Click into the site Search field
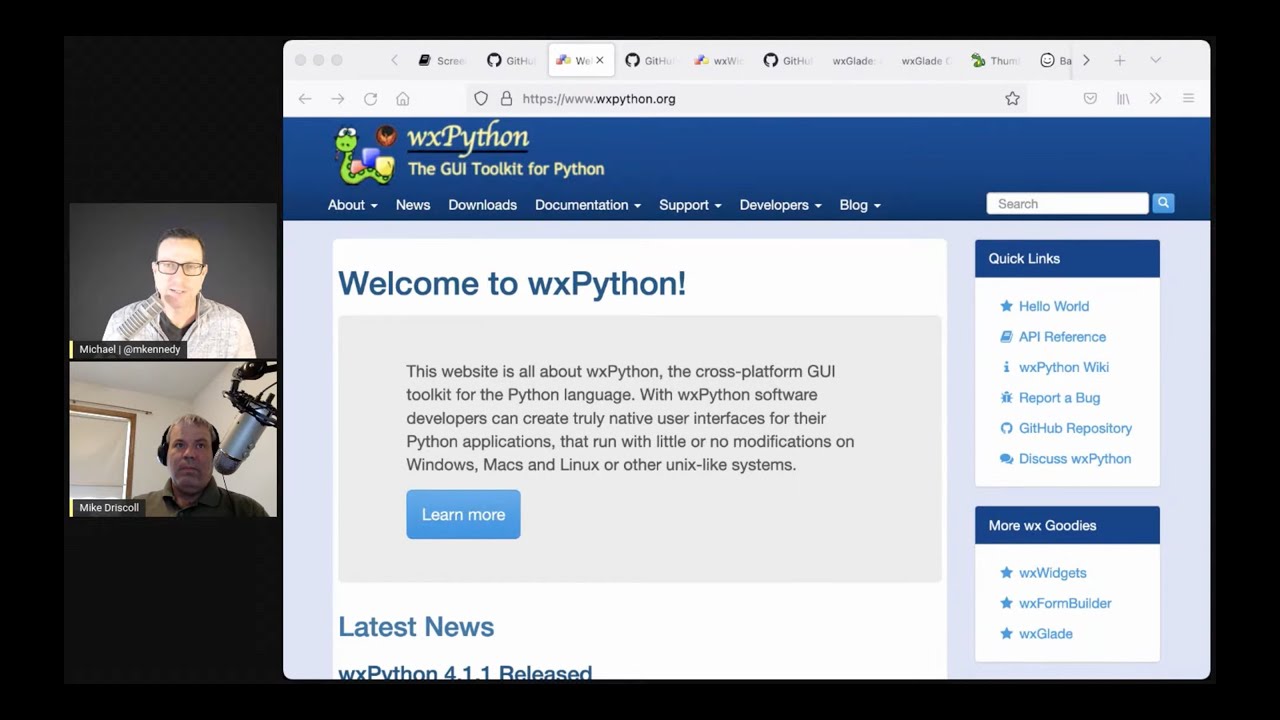Screen dimensions: 1280x720 tap(1066, 204)
